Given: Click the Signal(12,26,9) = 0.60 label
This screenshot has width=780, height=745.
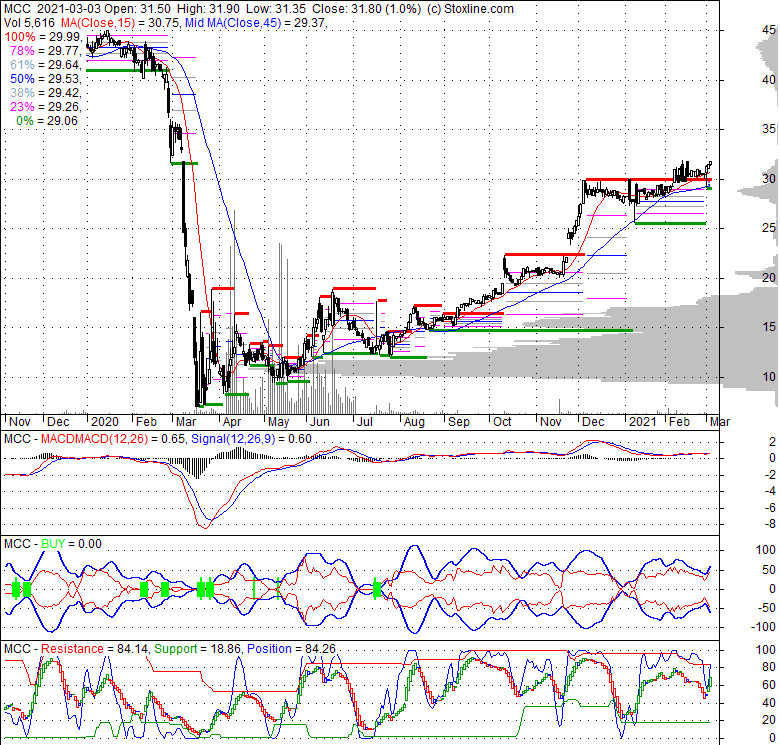Looking at the screenshot, I should click(x=251, y=439).
